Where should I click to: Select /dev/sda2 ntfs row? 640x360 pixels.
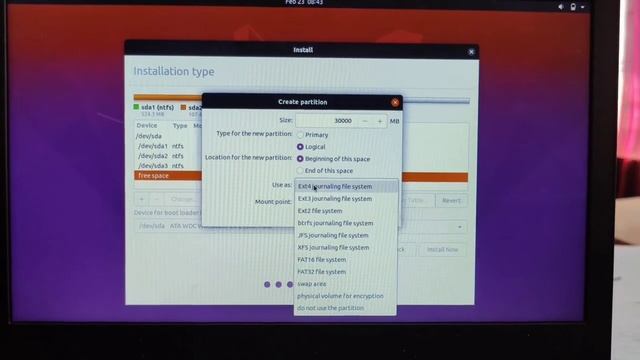tap(161, 156)
